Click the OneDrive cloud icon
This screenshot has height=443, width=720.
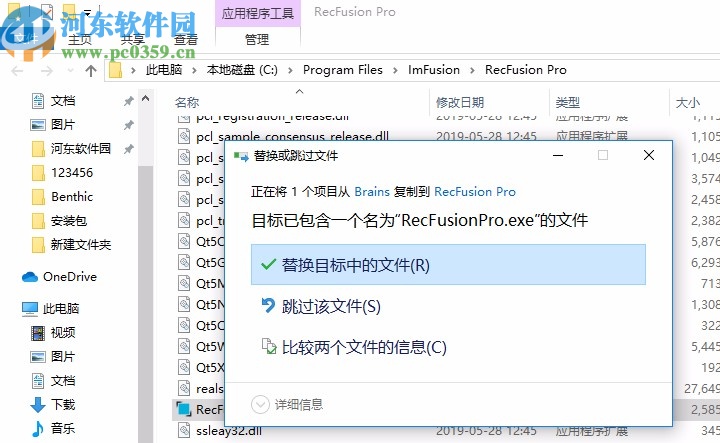(30, 277)
